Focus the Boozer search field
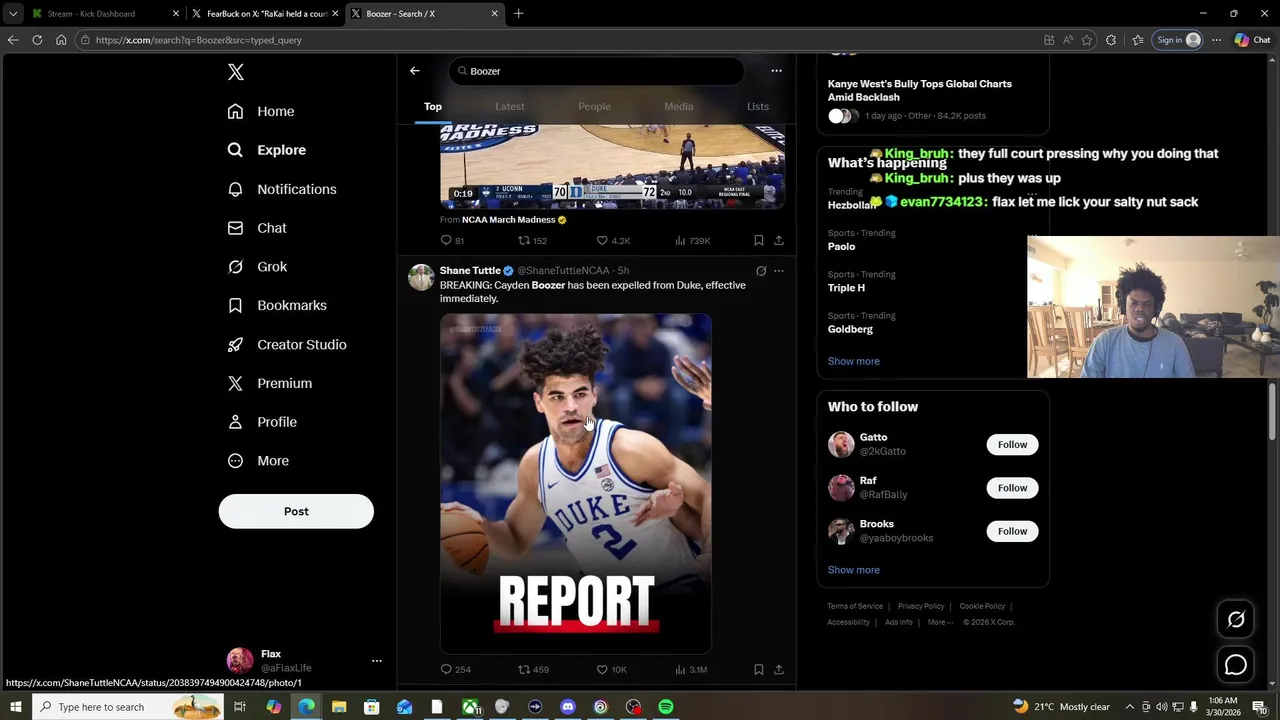Screen dimensions: 1280x720 pyautogui.click(x=596, y=71)
